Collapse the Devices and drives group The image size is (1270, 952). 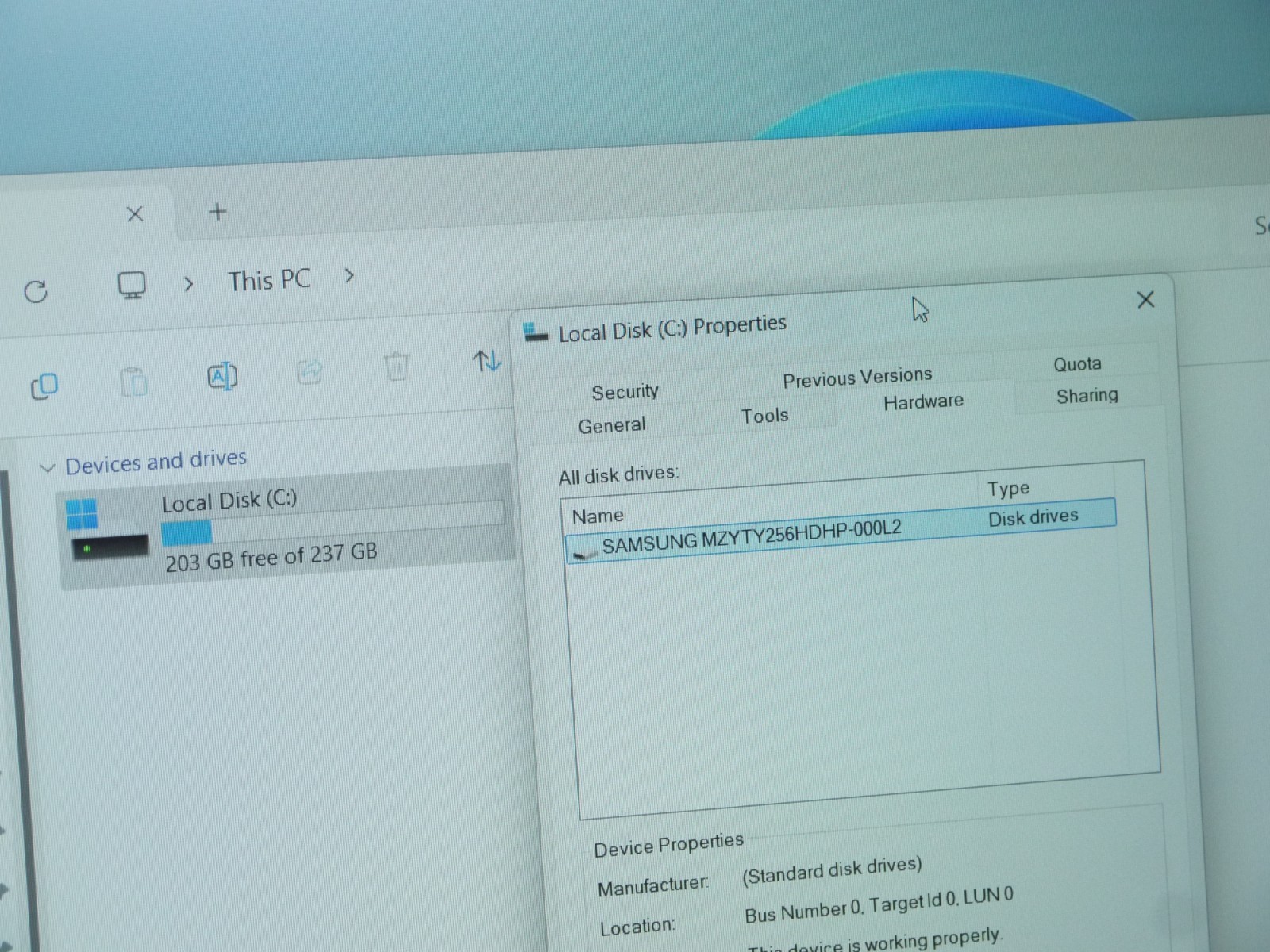(47, 467)
